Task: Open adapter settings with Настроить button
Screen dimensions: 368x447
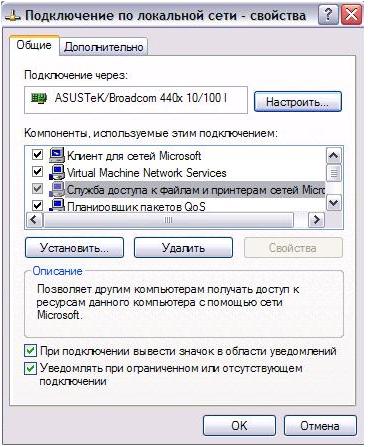Action: click(x=298, y=102)
